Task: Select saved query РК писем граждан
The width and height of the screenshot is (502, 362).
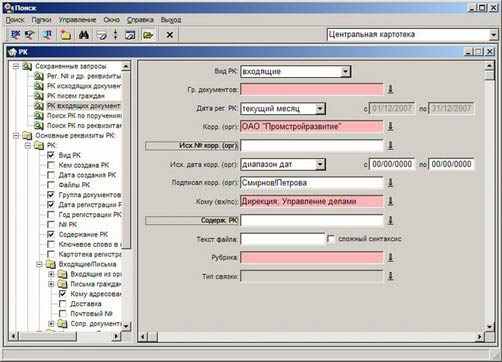Action: (x=75, y=96)
